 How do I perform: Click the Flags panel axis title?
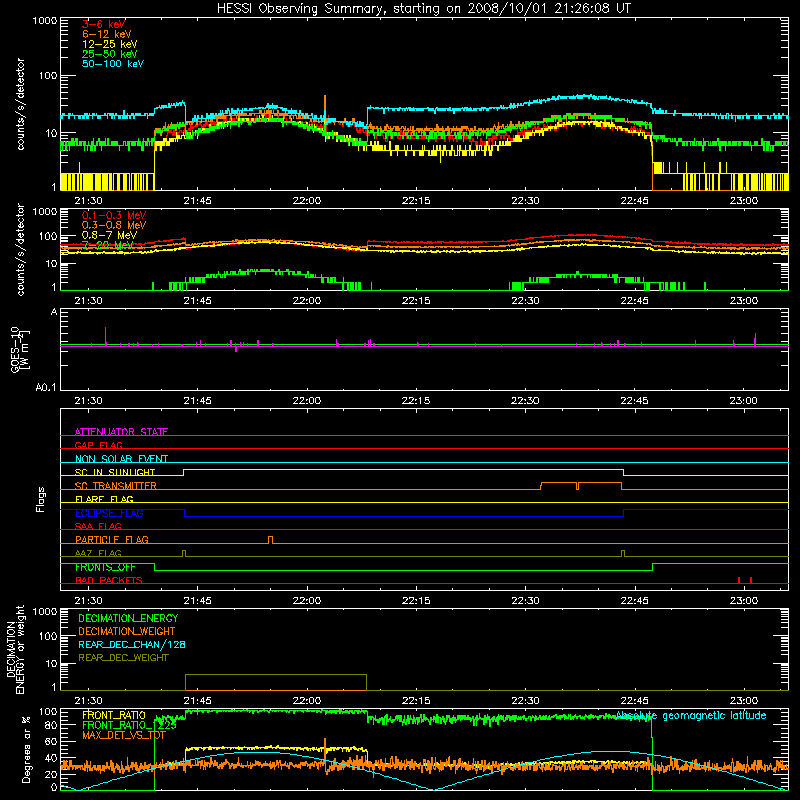click(x=41, y=499)
